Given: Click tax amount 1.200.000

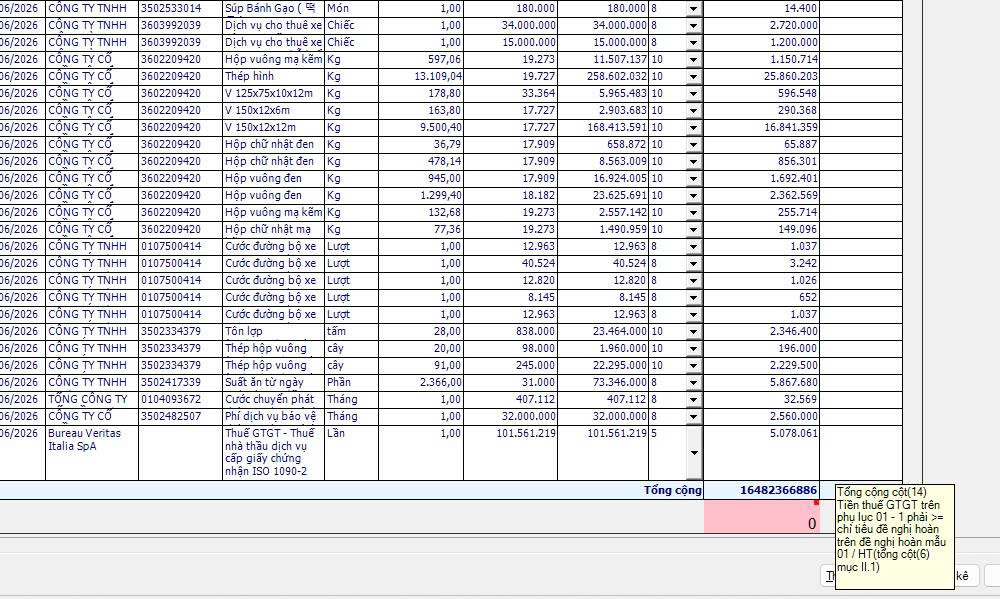Looking at the screenshot, I should pyautogui.click(x=761, y=43).
